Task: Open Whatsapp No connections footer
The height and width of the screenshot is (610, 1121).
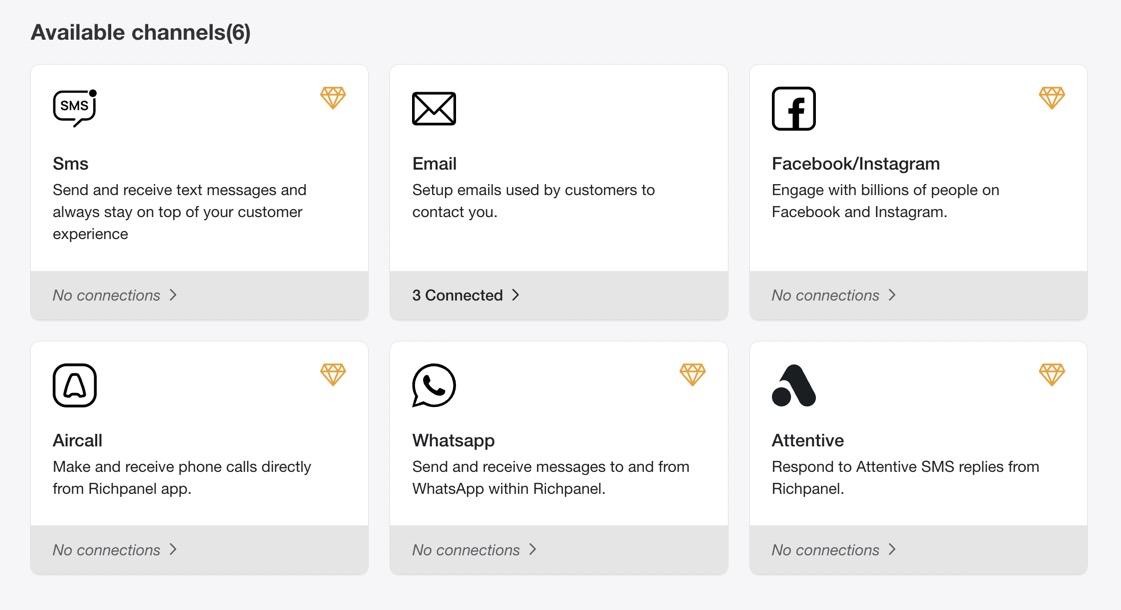Action: coord(475,550)
